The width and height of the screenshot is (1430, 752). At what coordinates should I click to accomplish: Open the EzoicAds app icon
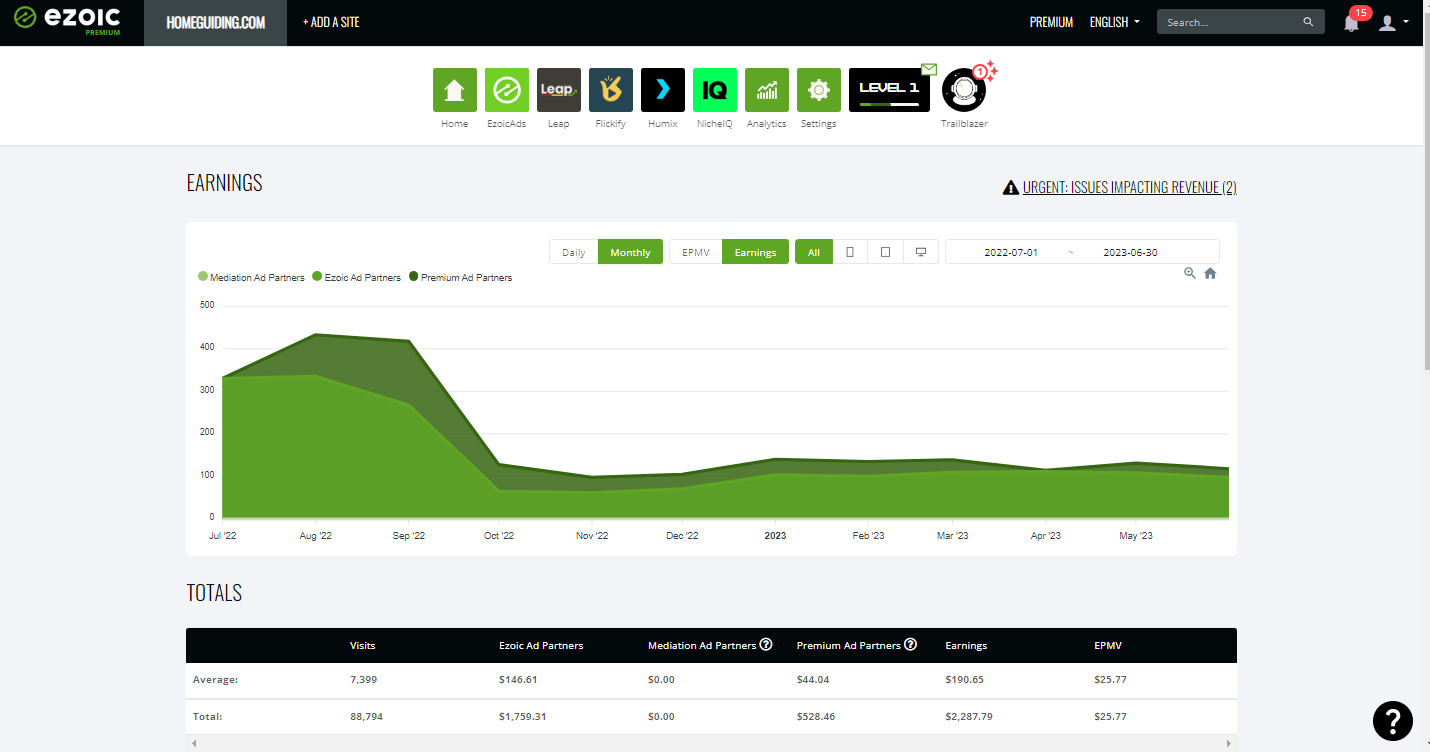507,90
